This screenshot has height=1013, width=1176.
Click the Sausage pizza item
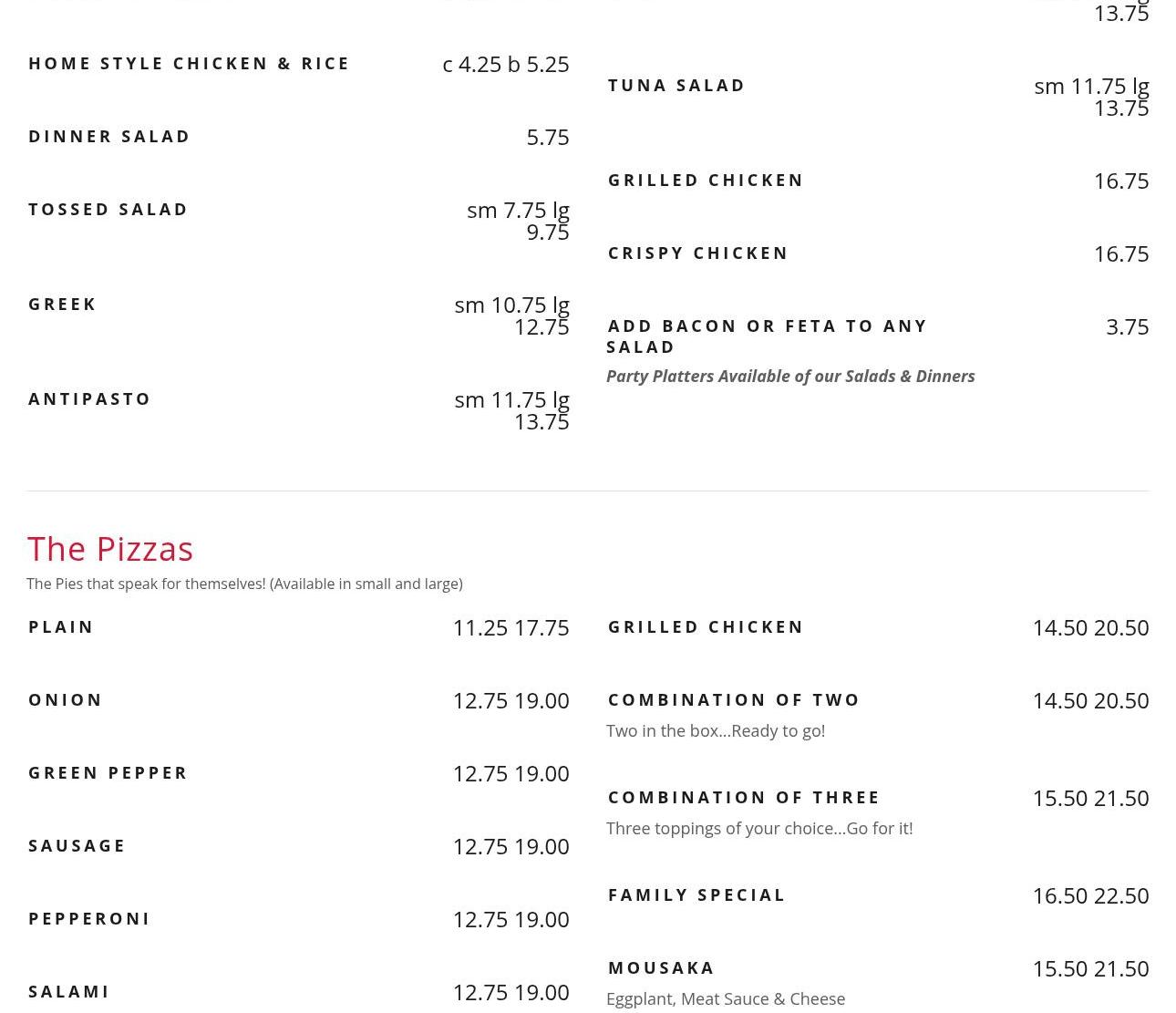[x=77, y=846]
